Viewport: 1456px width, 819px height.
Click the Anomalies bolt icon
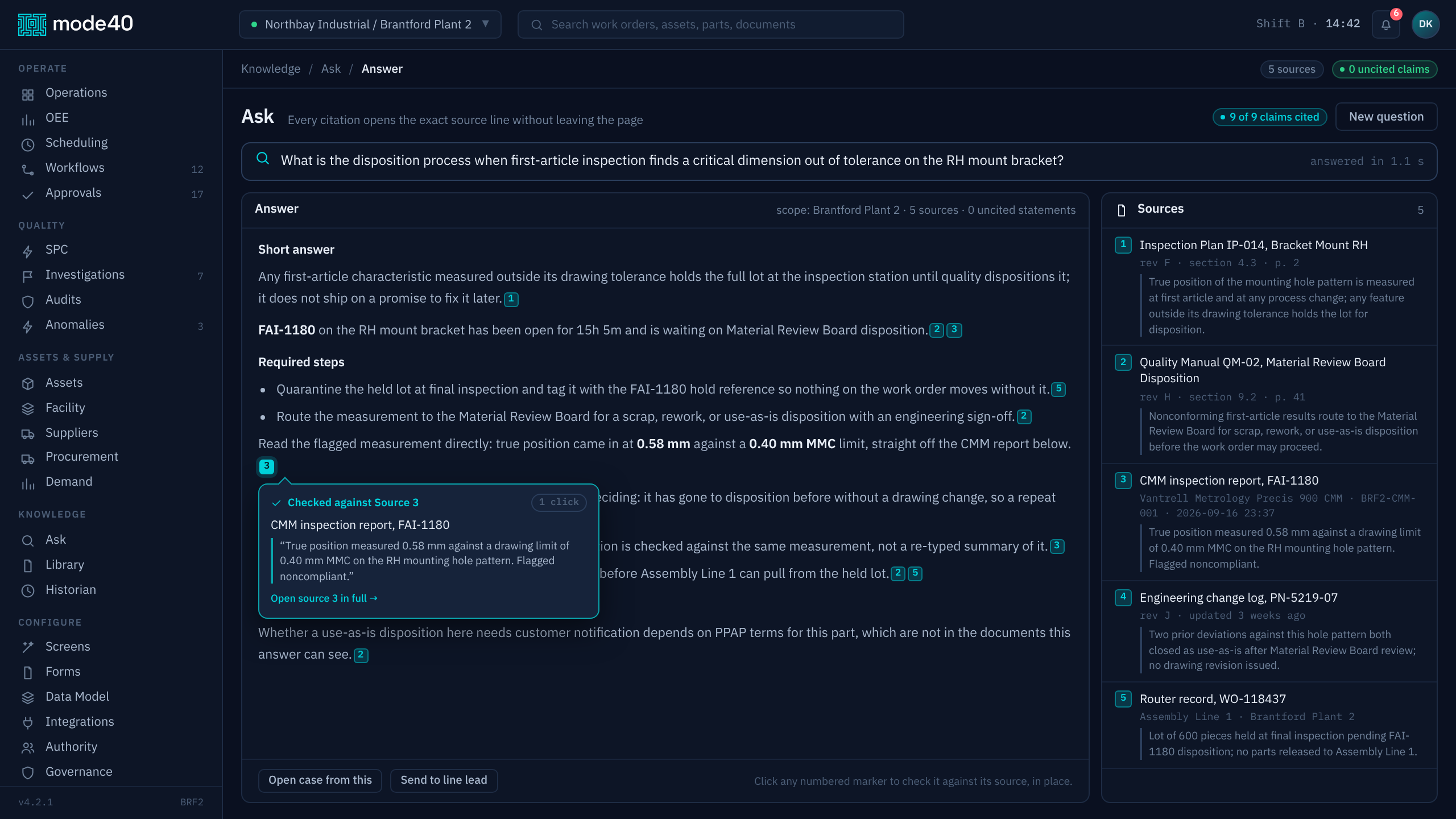pyautogui.click(x=27, y=326)
